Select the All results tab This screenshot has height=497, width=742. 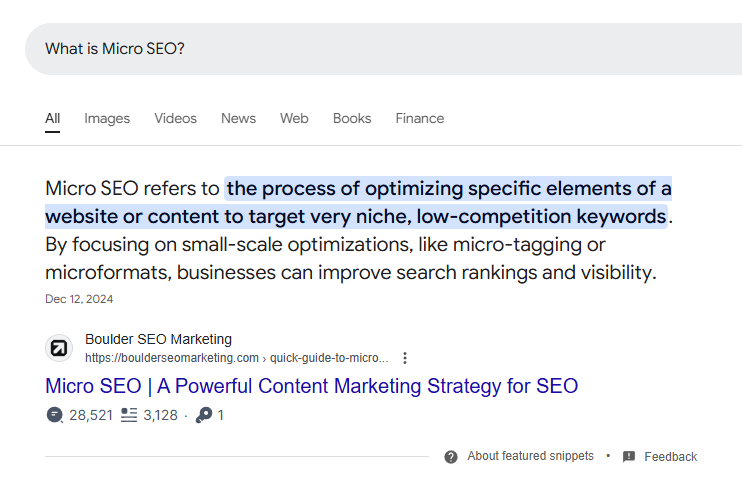point(53,118)
